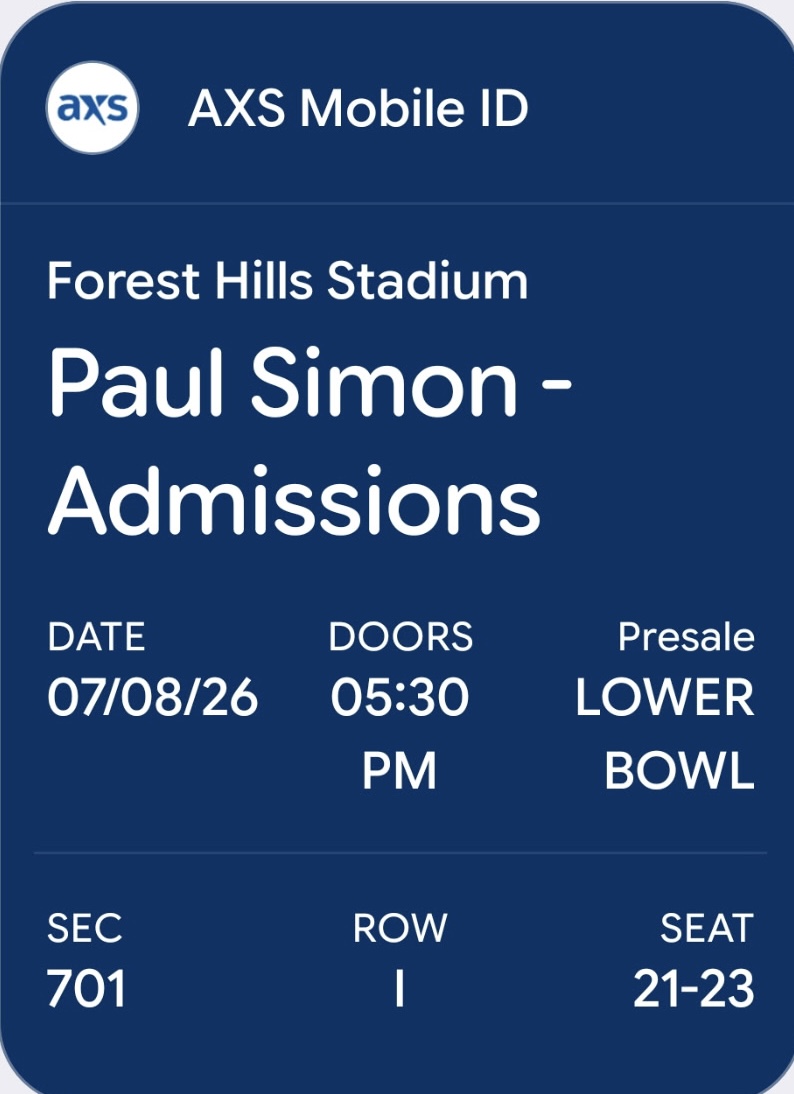
Task: Select the seat range 21-23
Action: [x=694, y=988]
